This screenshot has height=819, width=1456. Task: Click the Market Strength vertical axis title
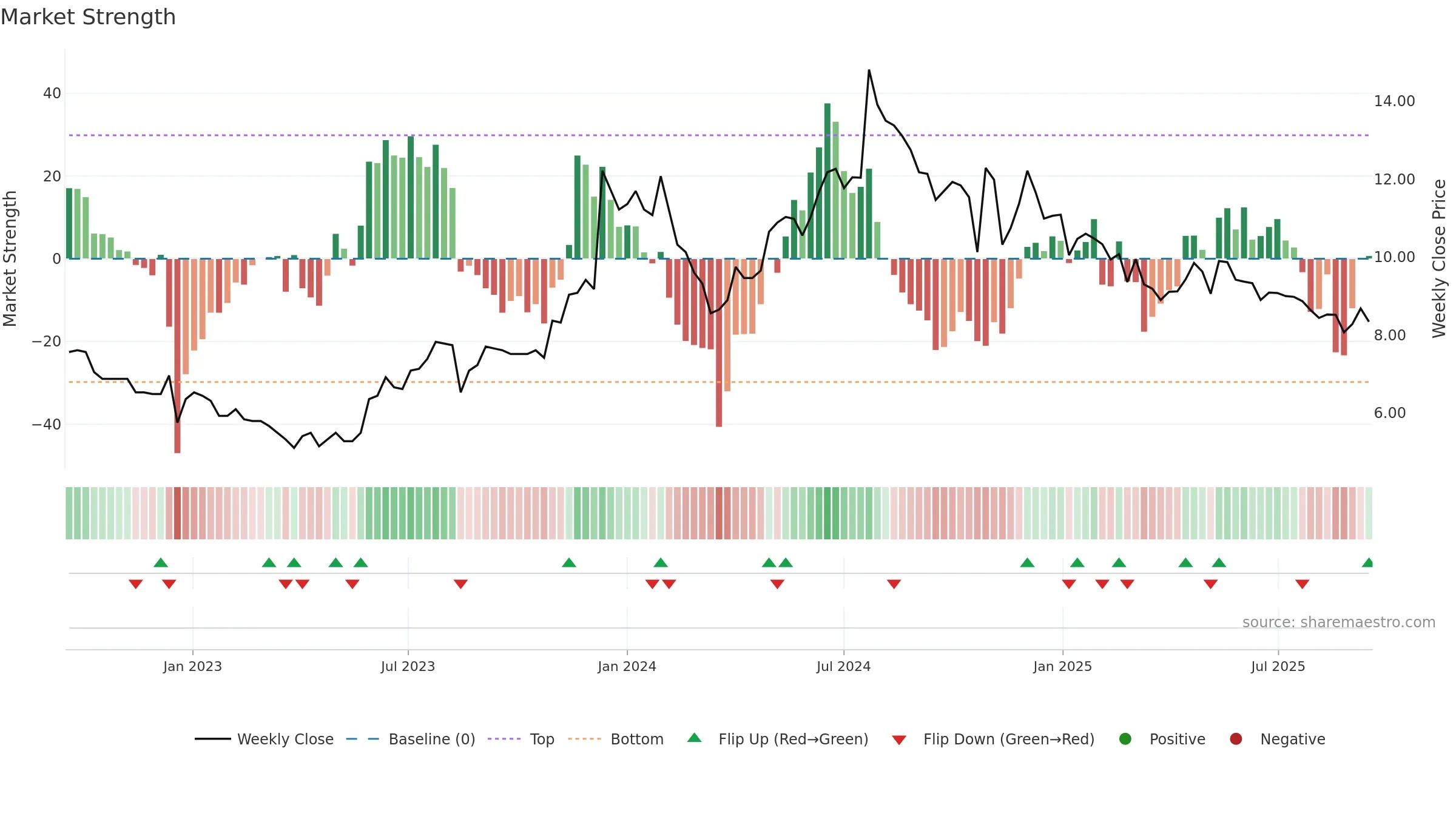[10, 258]
